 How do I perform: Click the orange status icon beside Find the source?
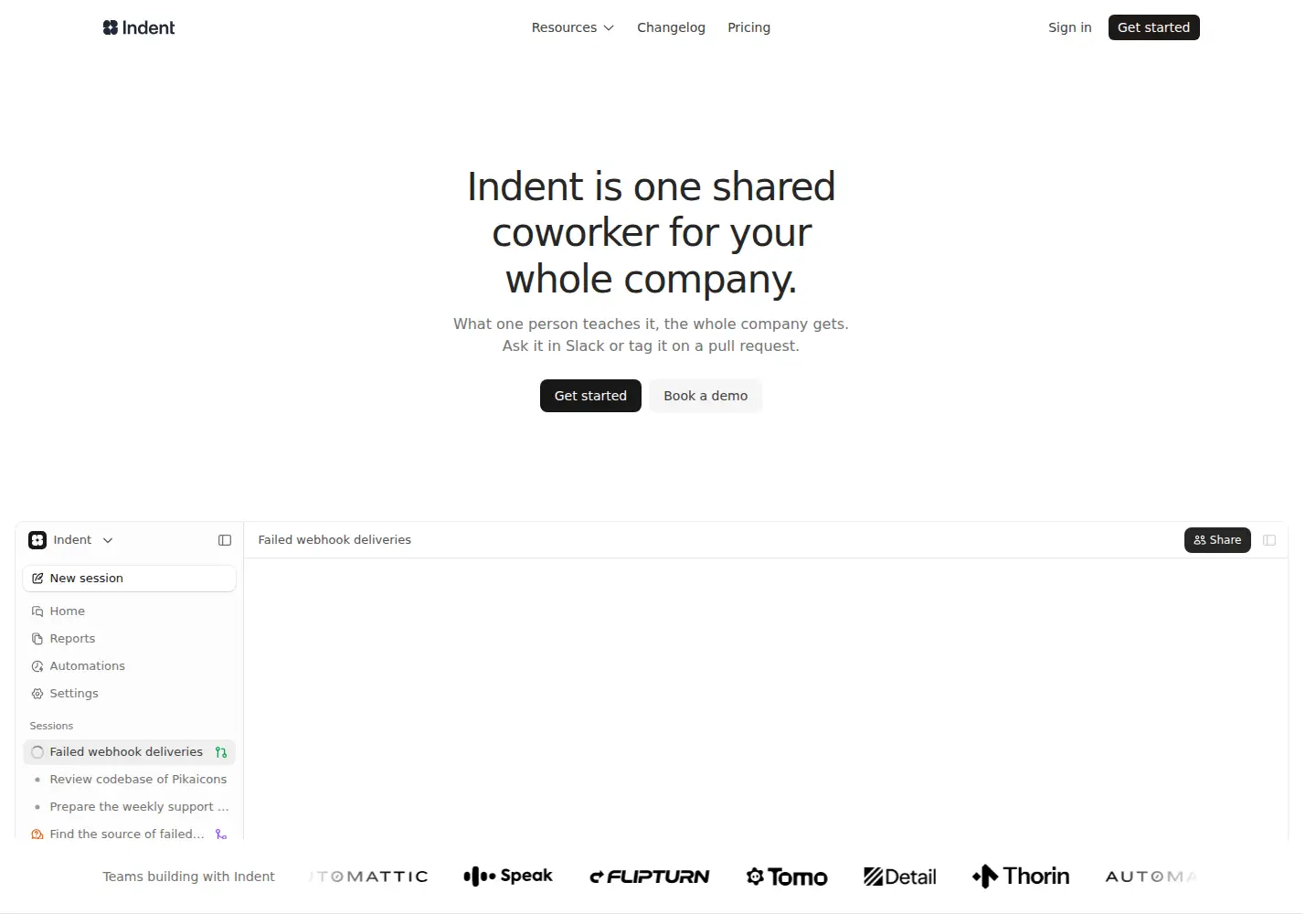pos(37,834)
